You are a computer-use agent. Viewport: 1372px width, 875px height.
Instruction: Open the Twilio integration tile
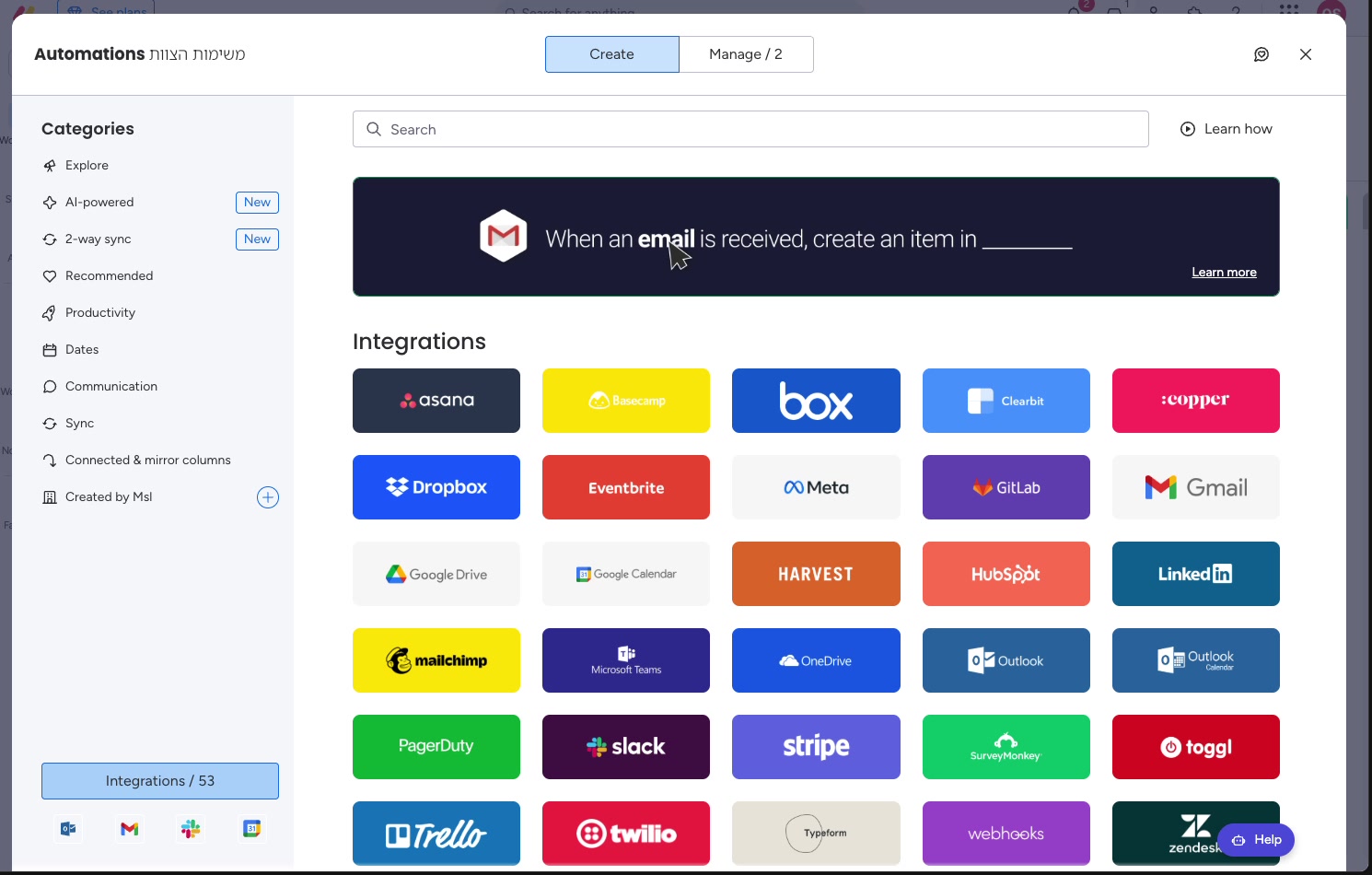[x=626, y=834]
